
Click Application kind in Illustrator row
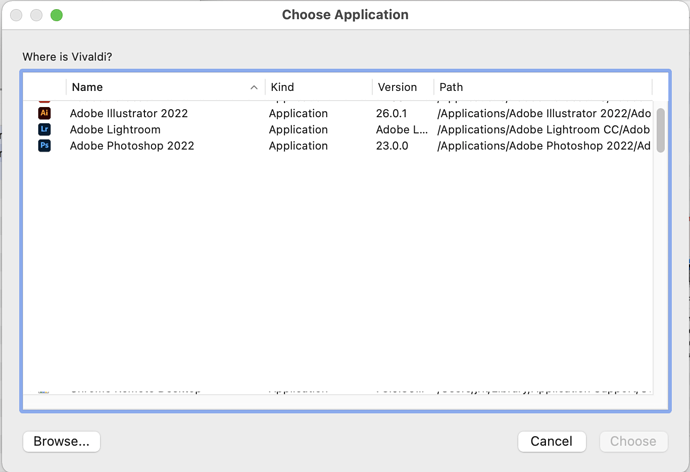(298, 113)
